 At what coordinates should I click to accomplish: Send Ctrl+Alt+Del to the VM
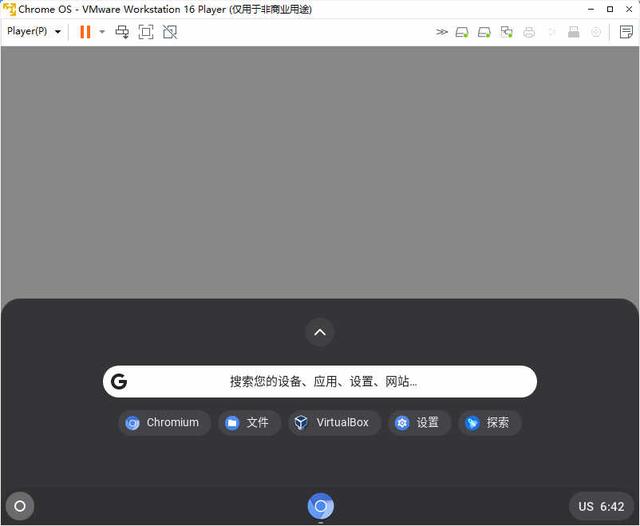pos(122,32)
